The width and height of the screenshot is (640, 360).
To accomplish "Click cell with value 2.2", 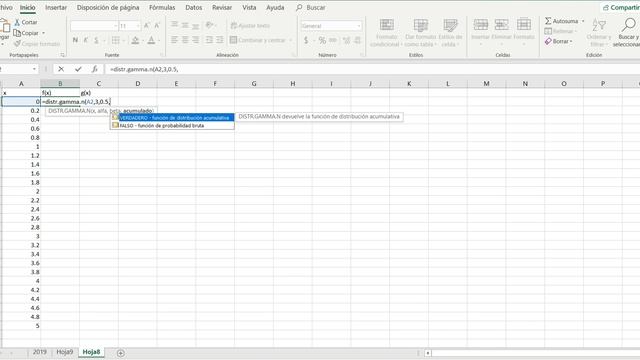I will click(x=21, y=200).
